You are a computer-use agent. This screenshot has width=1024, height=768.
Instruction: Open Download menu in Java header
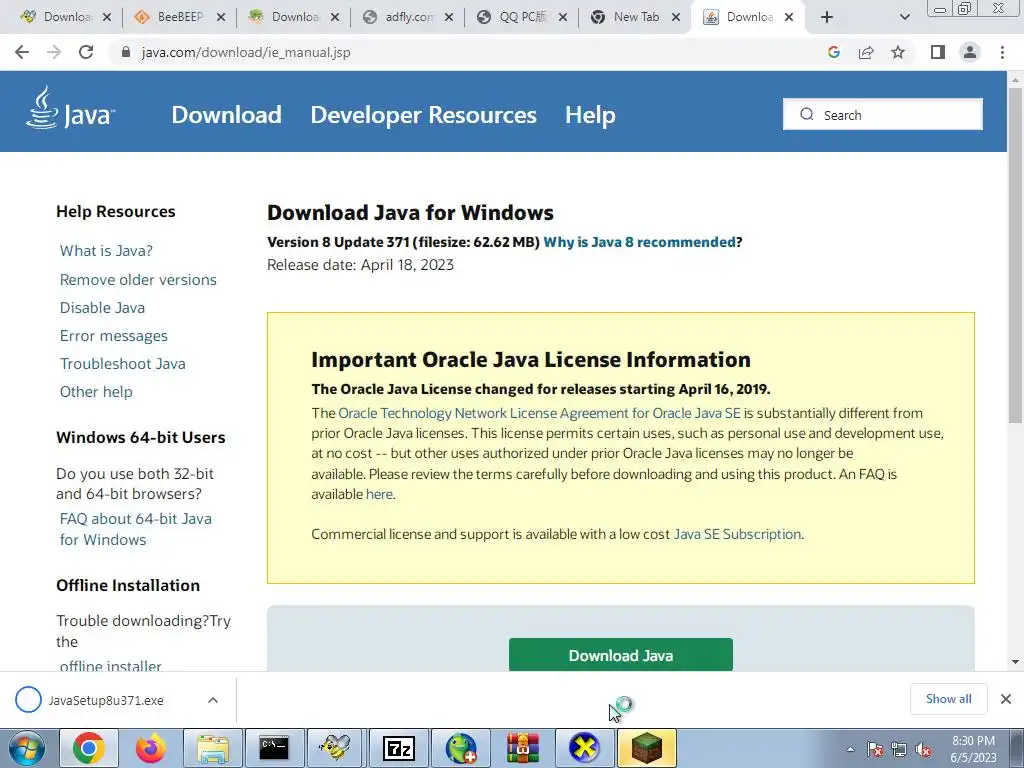pyautogui.click(x=227, y=115)
